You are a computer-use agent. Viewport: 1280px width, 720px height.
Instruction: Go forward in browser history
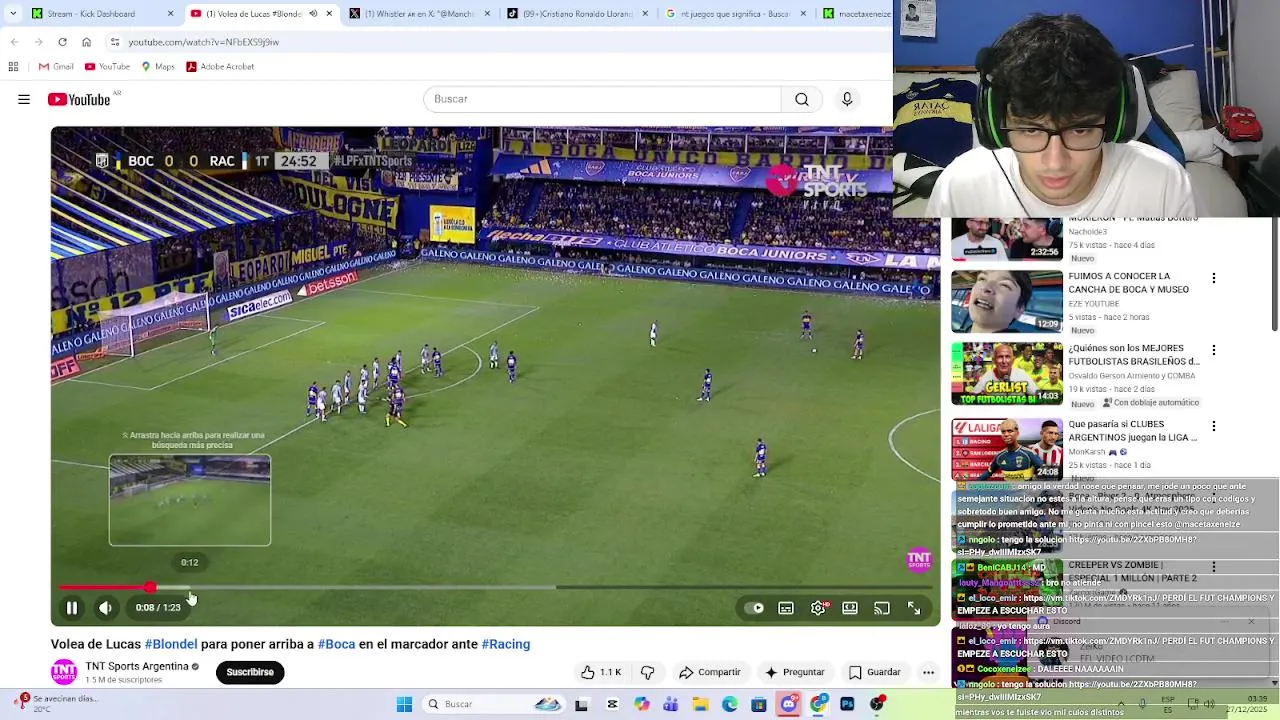click(x=38, y=42)
